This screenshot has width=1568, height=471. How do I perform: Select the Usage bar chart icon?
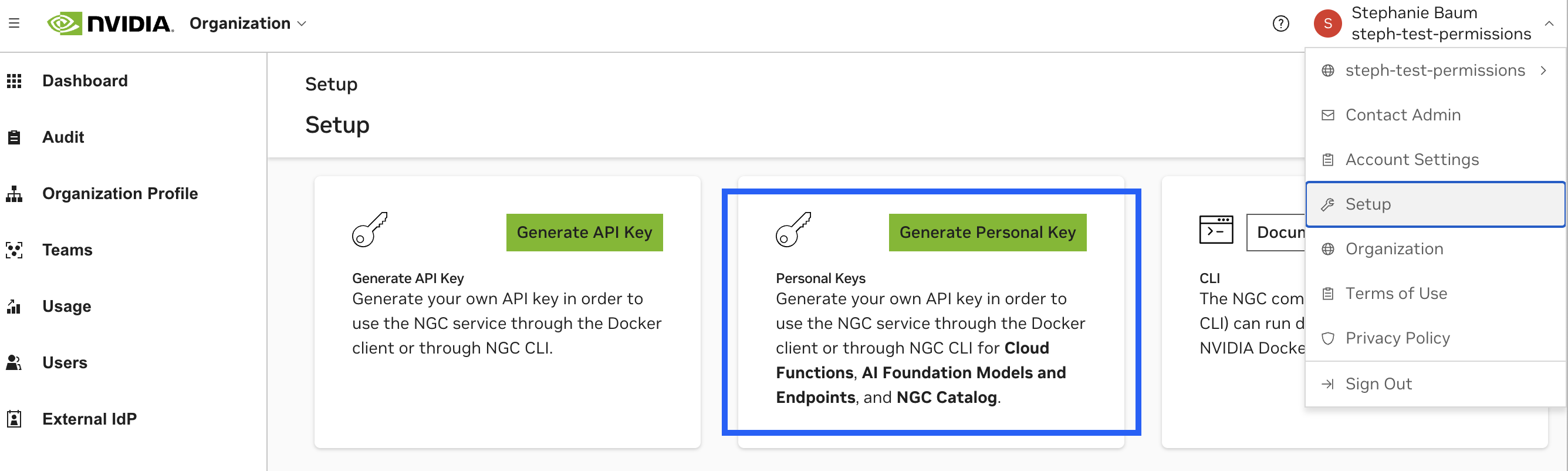point(14,305)
